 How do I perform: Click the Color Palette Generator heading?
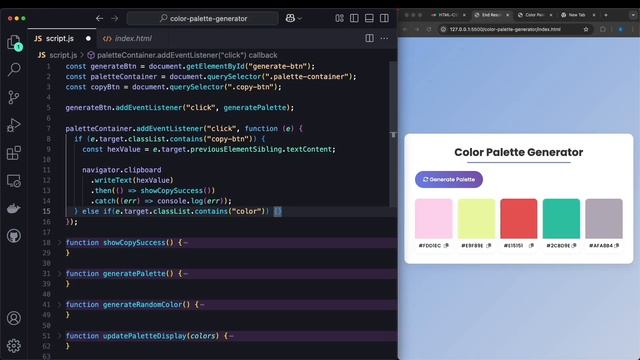519,152
